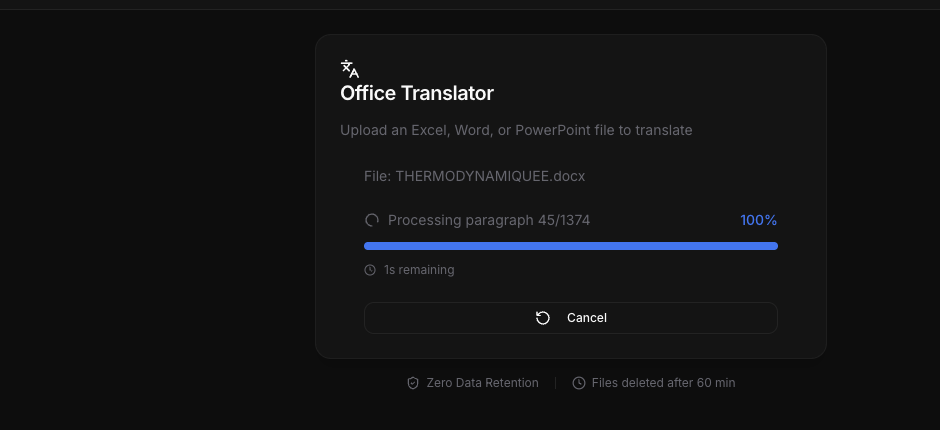
Task: Click the blue translation progress bar
Action: (571, 246)
